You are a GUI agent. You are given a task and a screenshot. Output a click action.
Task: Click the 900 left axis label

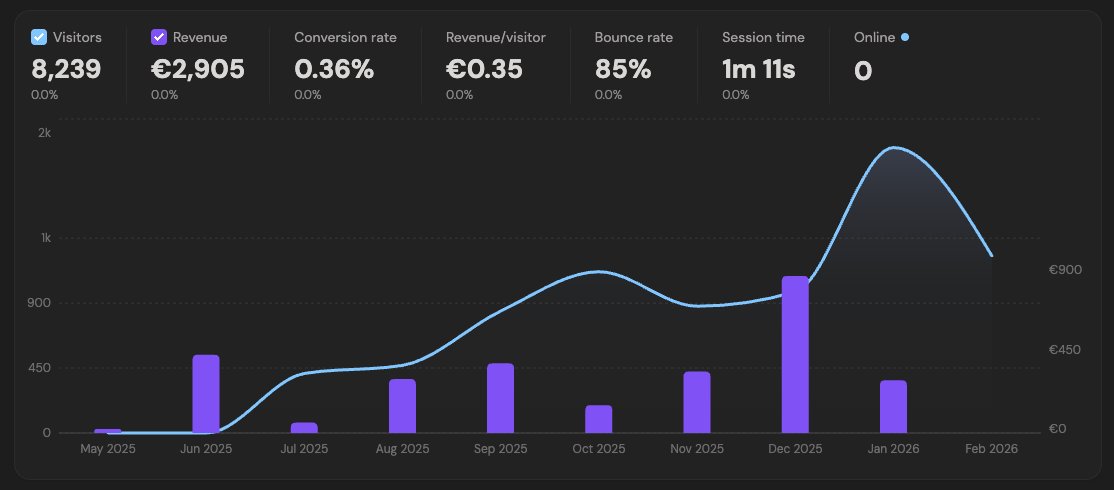coord(41,303)
